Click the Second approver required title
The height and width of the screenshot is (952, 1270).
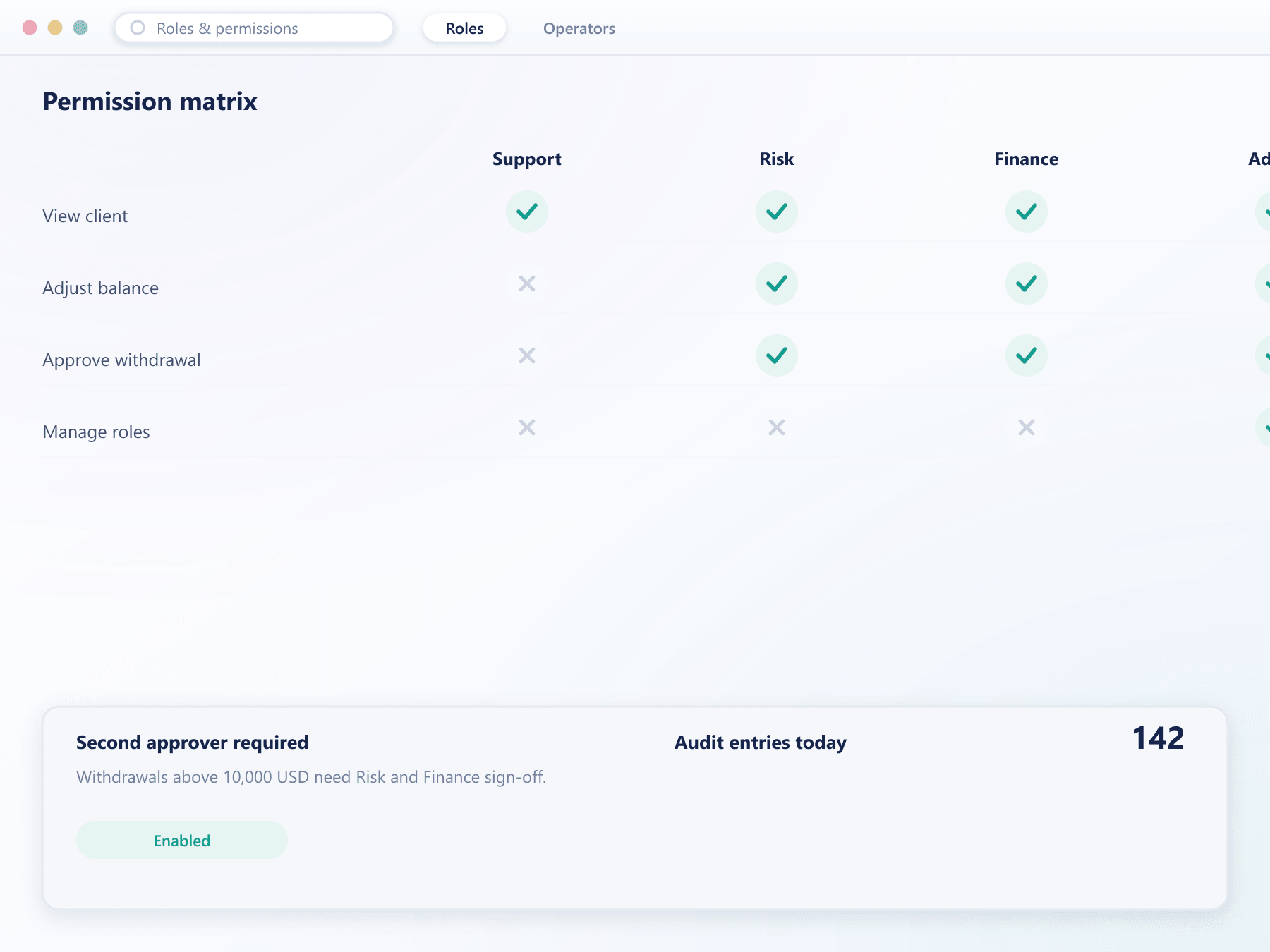click(192, 743)
